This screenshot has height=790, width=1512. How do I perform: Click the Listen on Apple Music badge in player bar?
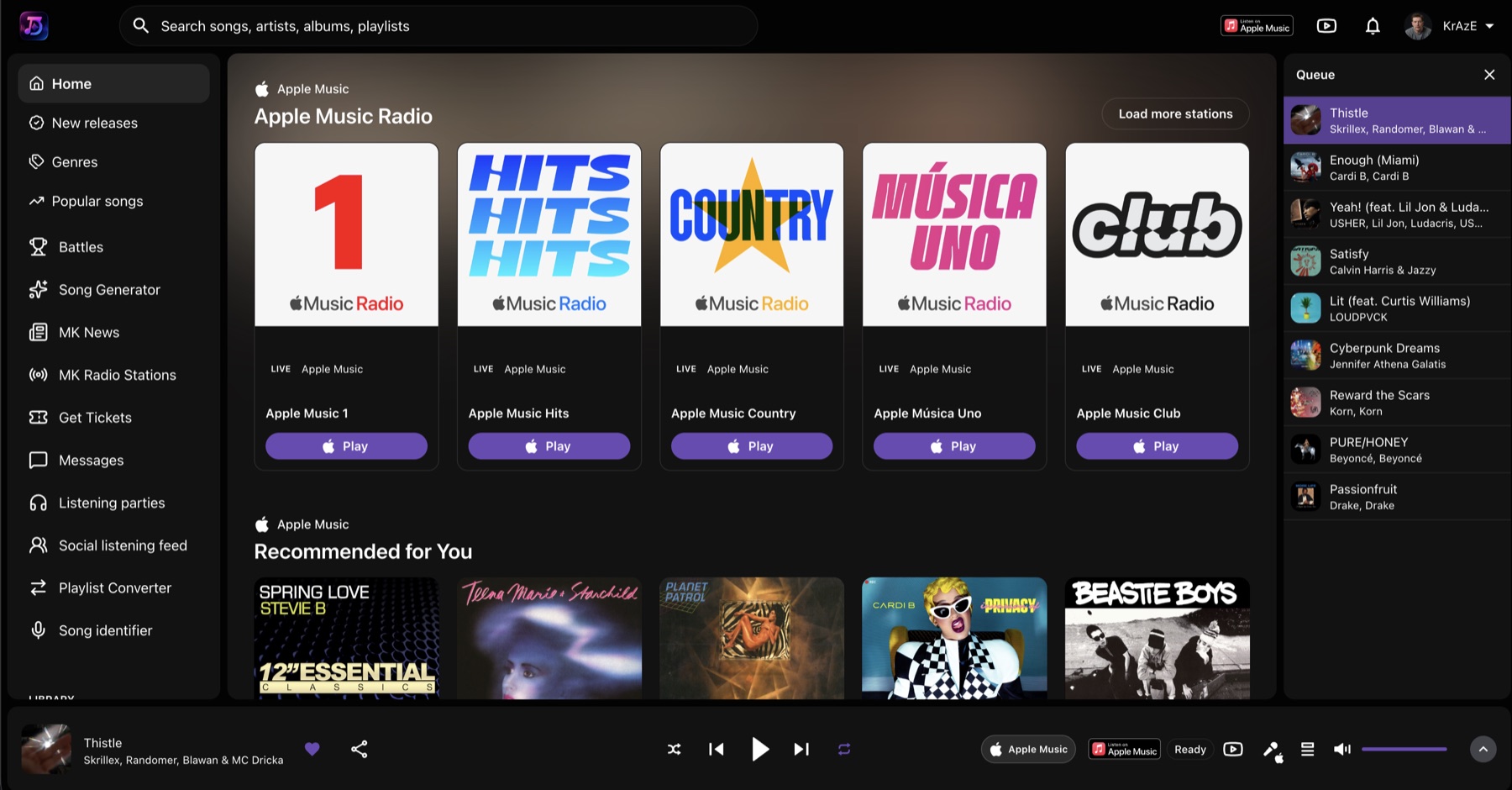coord(1124,750)
